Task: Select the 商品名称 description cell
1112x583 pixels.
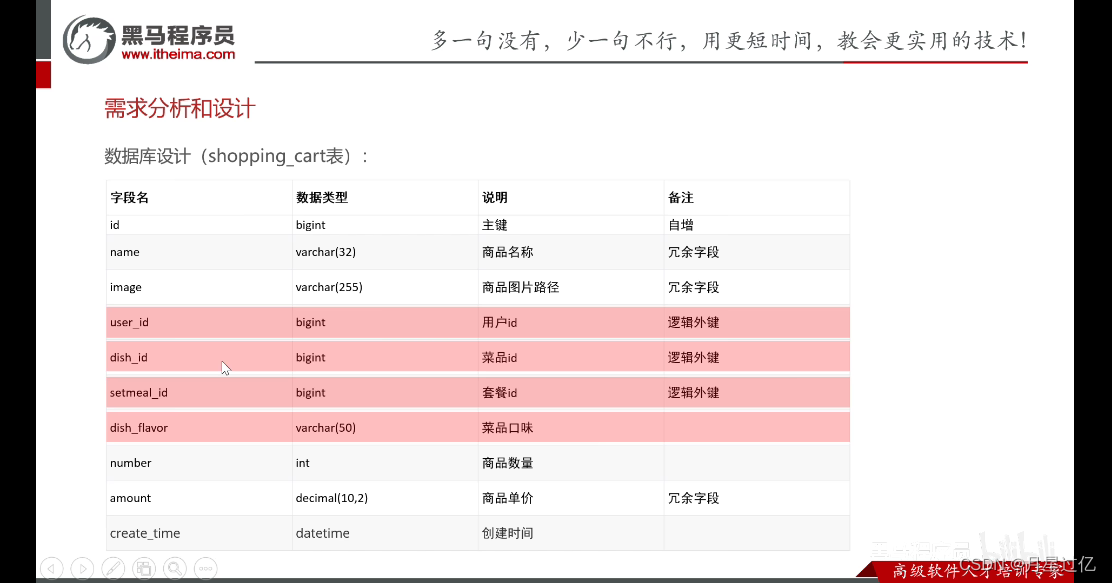Action: point(571,252)
